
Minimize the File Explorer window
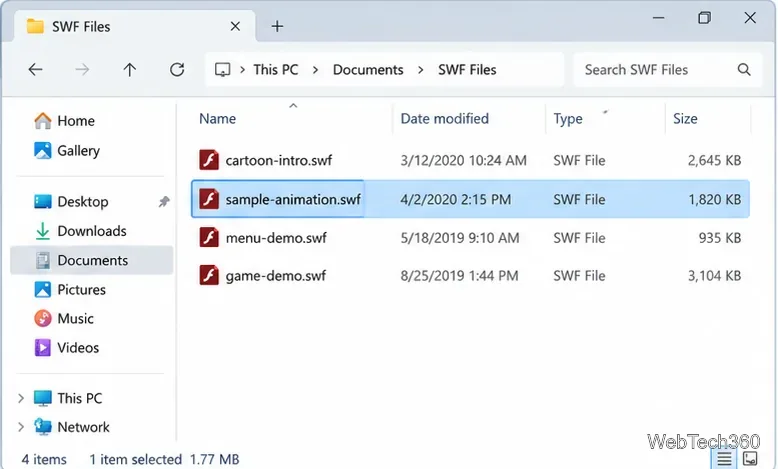(658, 18)
